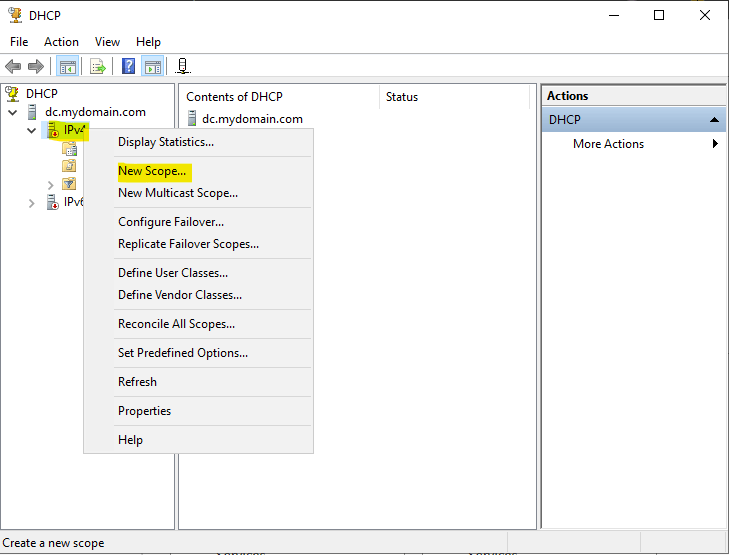The image size is (729, 555).
Task: Click Display Statistics... in the context menu
Action: coord(166,142)
